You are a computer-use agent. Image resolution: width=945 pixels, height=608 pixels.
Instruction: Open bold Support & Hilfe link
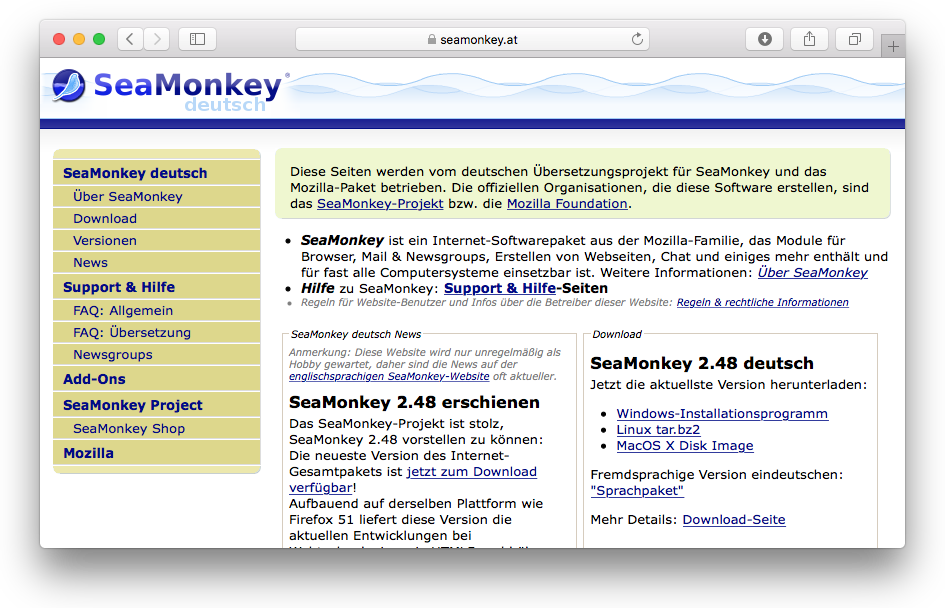[x=500, y=288]
